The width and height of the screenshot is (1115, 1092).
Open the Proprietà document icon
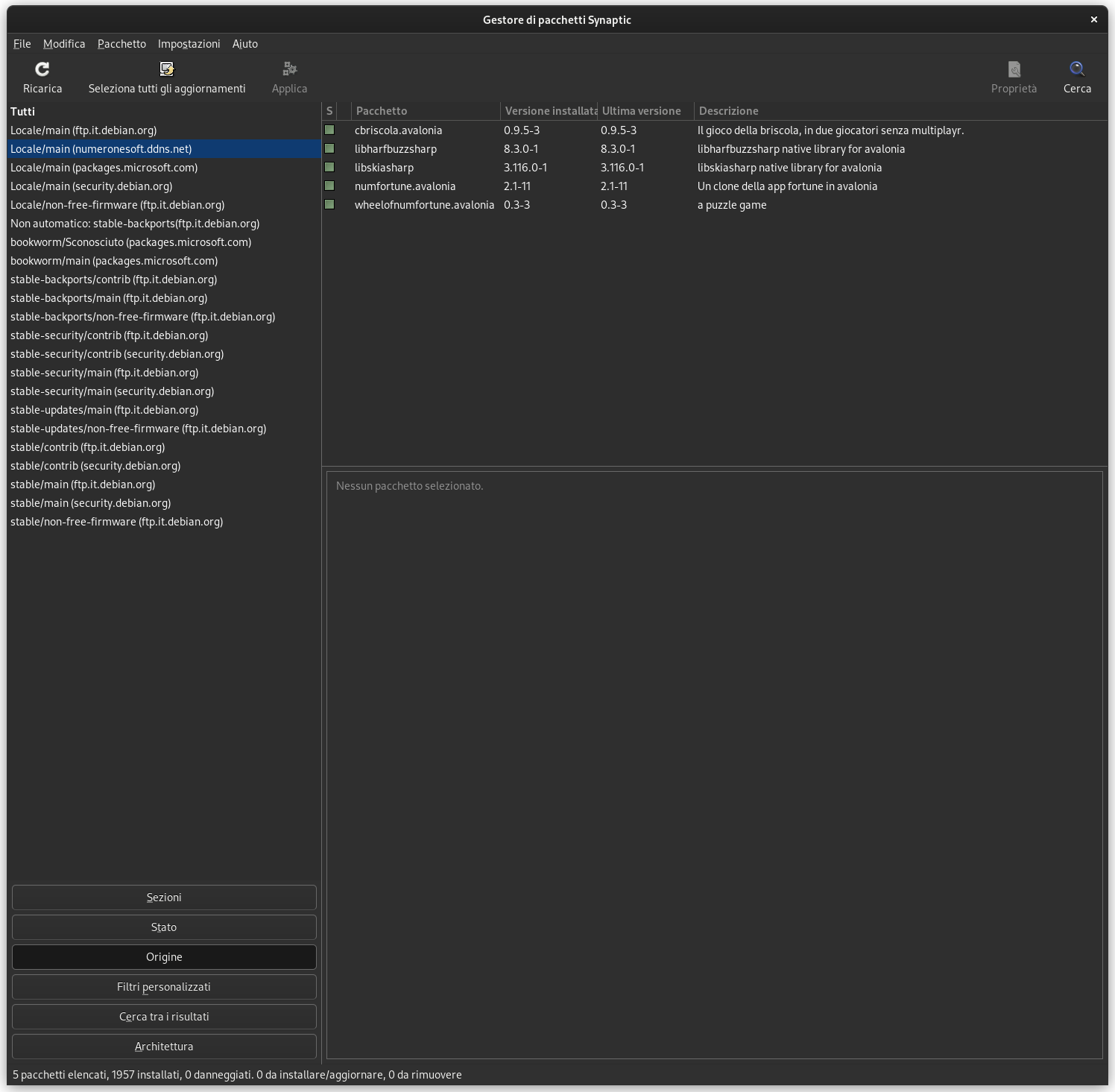tap(1014, 69)
